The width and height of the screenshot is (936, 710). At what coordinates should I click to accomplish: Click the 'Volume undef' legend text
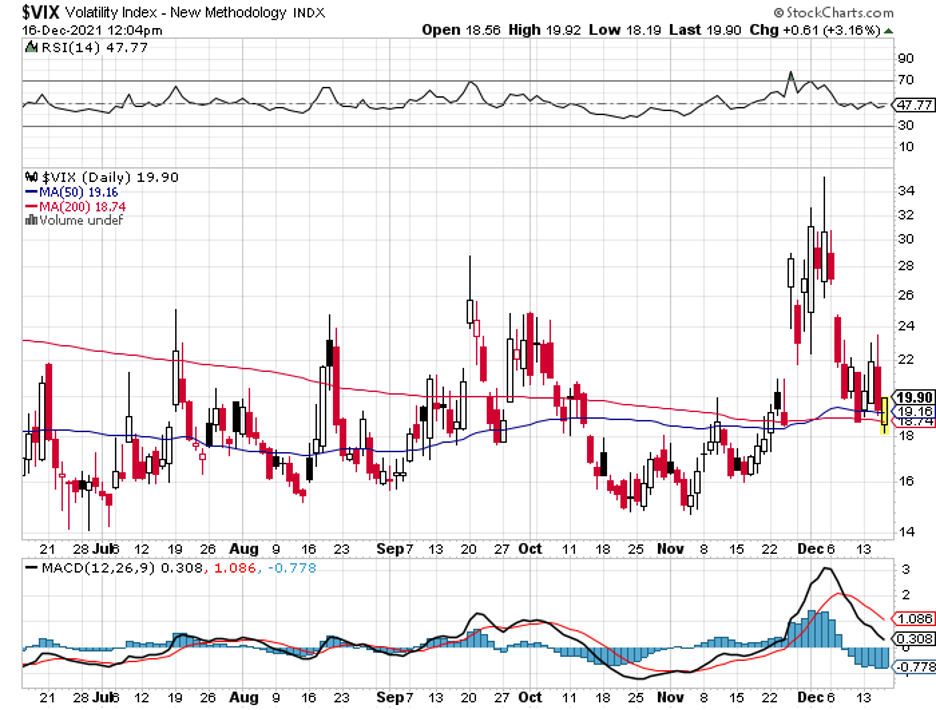tap(81, 220)
